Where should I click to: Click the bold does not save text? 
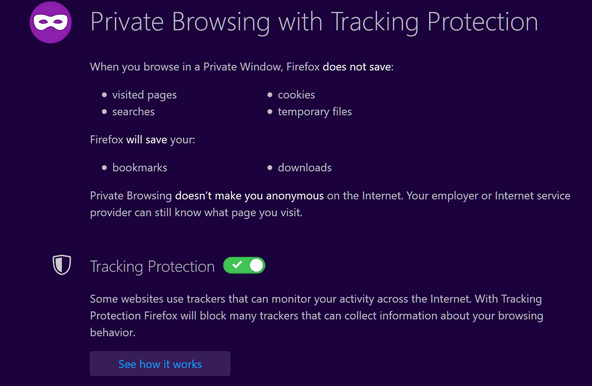[x=356, y=67]
